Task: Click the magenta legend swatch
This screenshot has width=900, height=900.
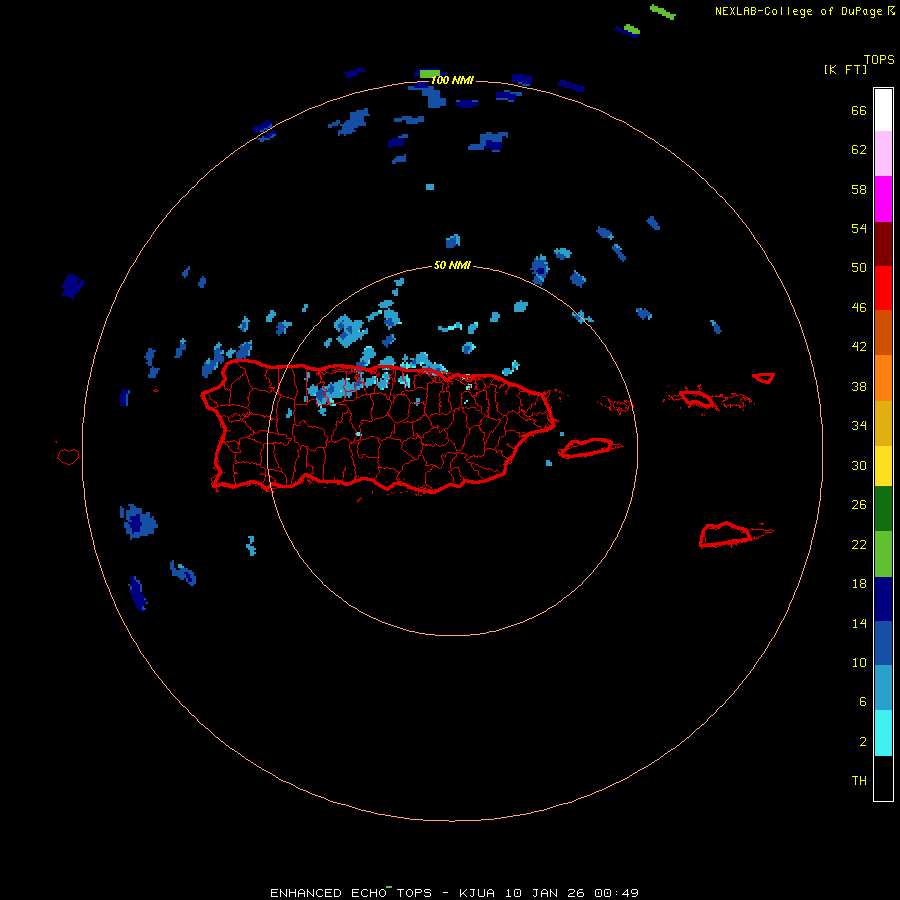Action: tap(883, 199)
